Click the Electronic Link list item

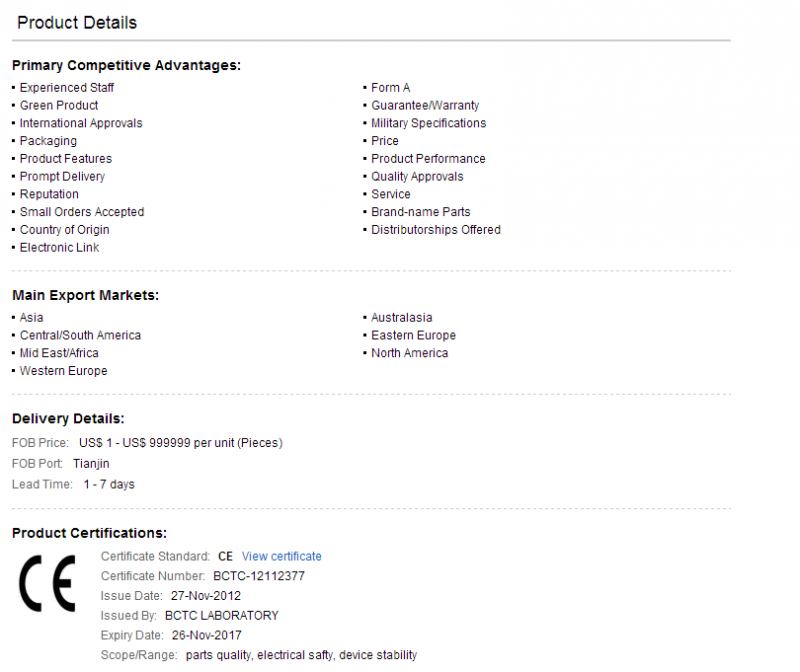(59, 248)
